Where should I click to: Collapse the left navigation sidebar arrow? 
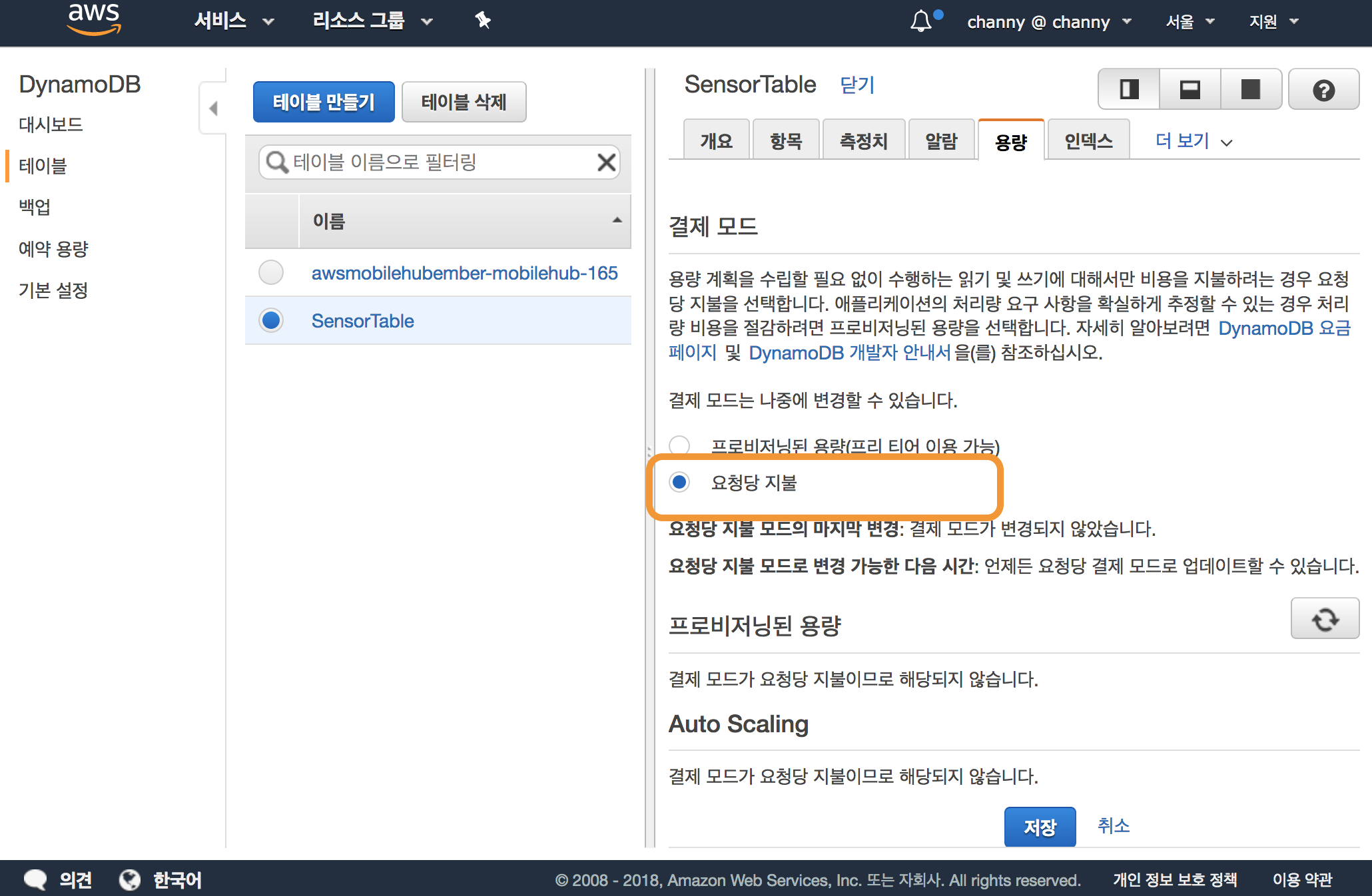pyautogui.click(x=213, y=108)
